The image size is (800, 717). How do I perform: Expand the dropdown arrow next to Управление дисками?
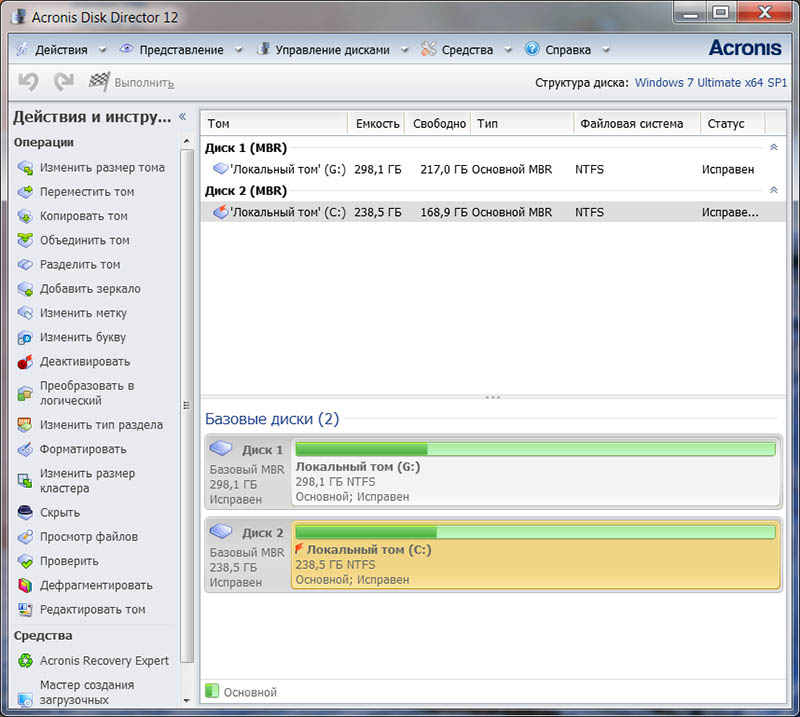[x=405, y=50]
